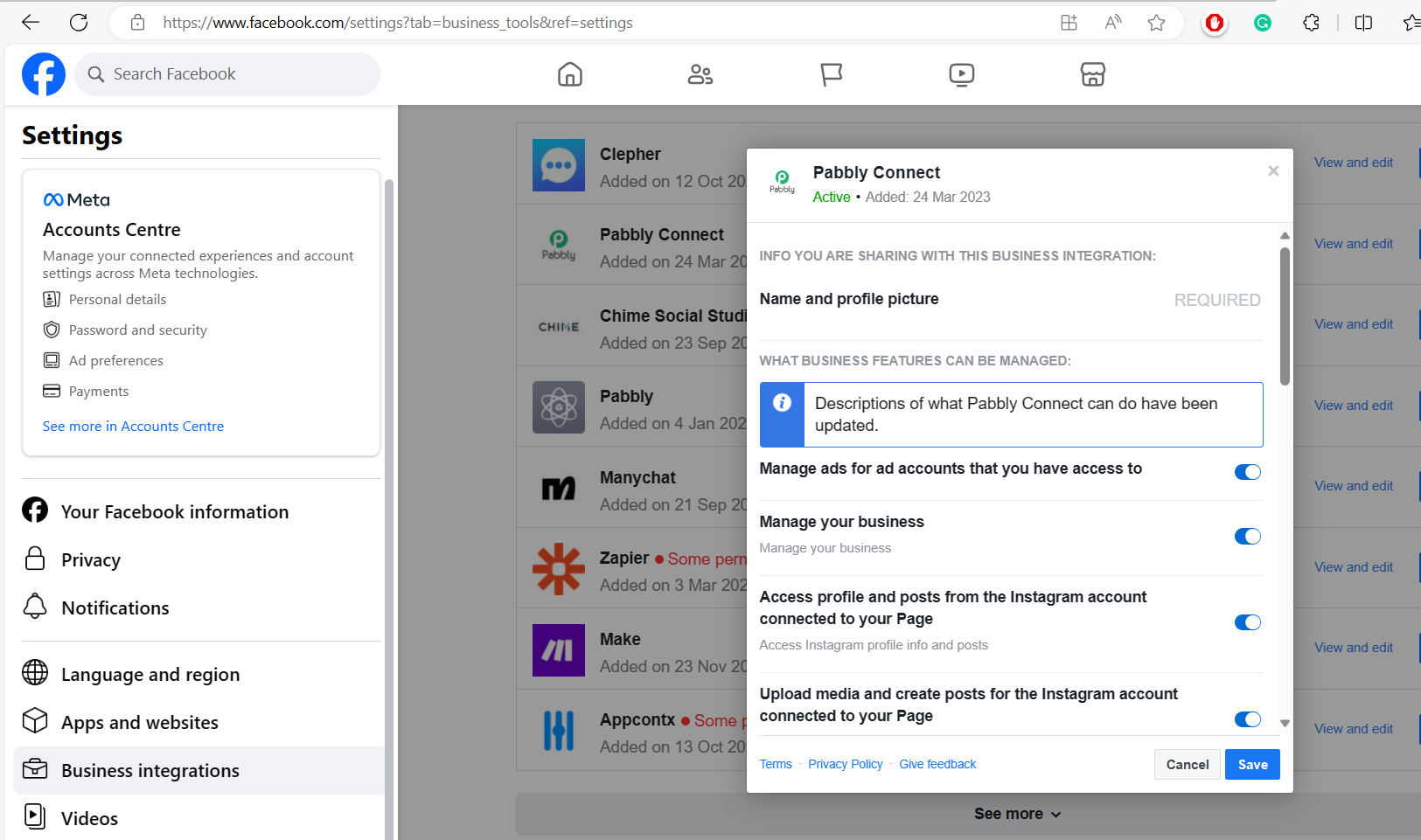The height and width of the screenshot is (840, 1421).
Task: Click Give feedback in the dialog
Action: point(937,764)
